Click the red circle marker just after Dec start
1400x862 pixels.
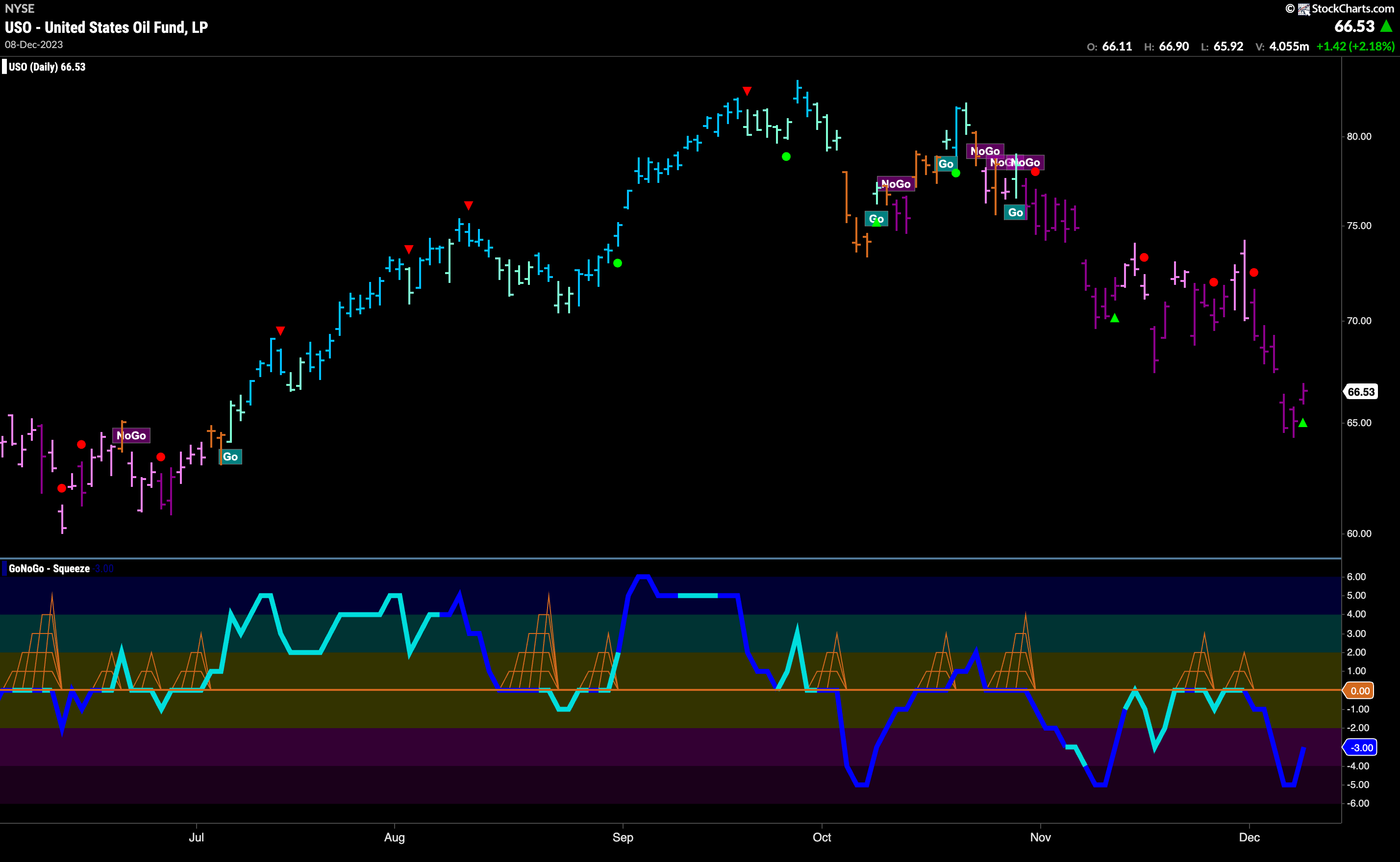pyautogui.click(x=1254, y=273)
